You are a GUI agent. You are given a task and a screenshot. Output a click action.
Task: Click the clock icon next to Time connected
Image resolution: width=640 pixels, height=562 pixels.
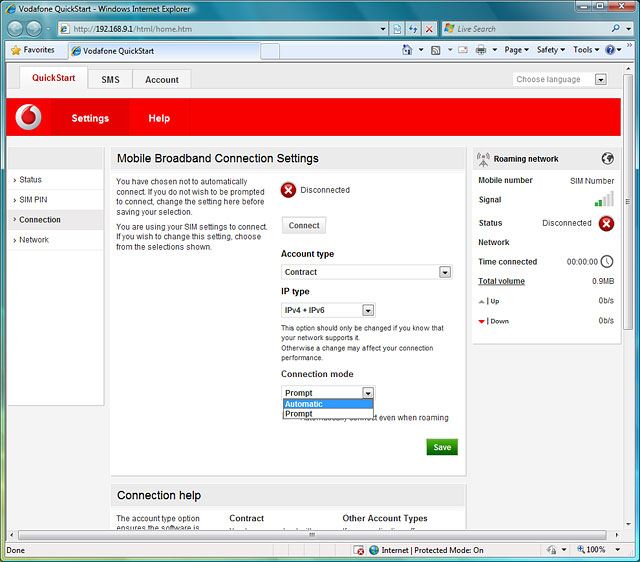coord(607,261)
